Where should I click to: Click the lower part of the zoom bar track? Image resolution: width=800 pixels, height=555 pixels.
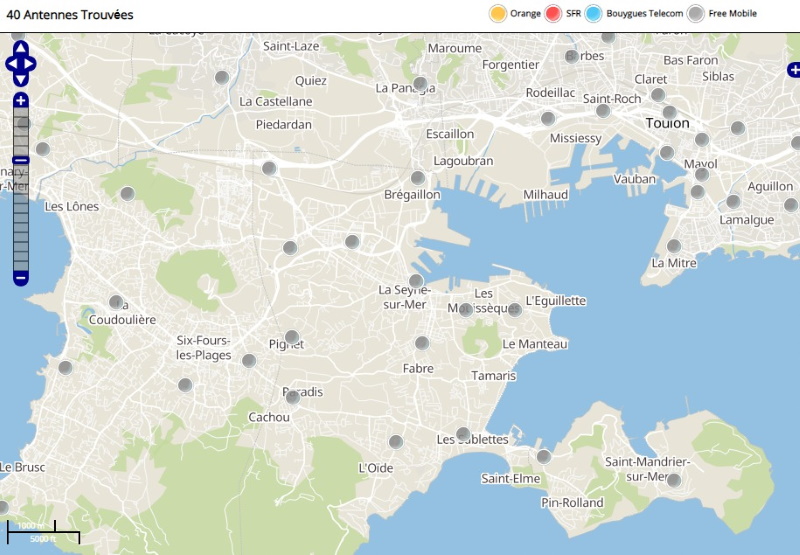click(x=21, y=240)
